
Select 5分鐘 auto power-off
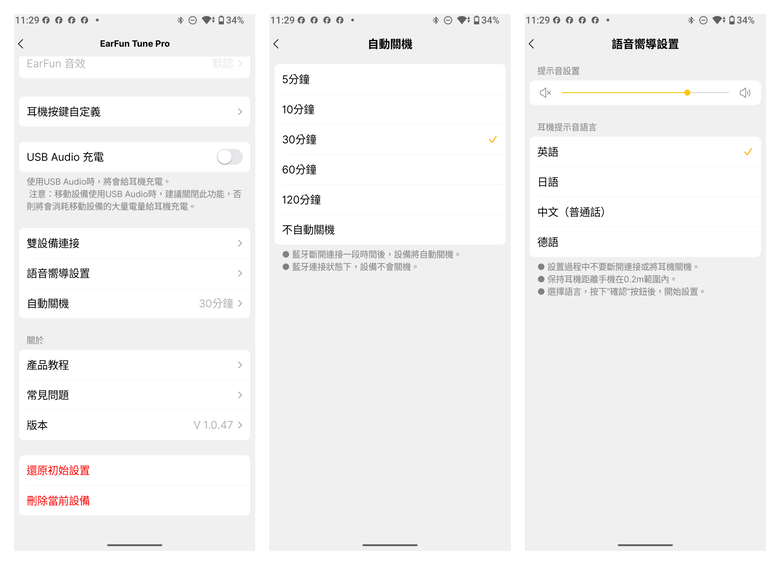pos(390,79)
